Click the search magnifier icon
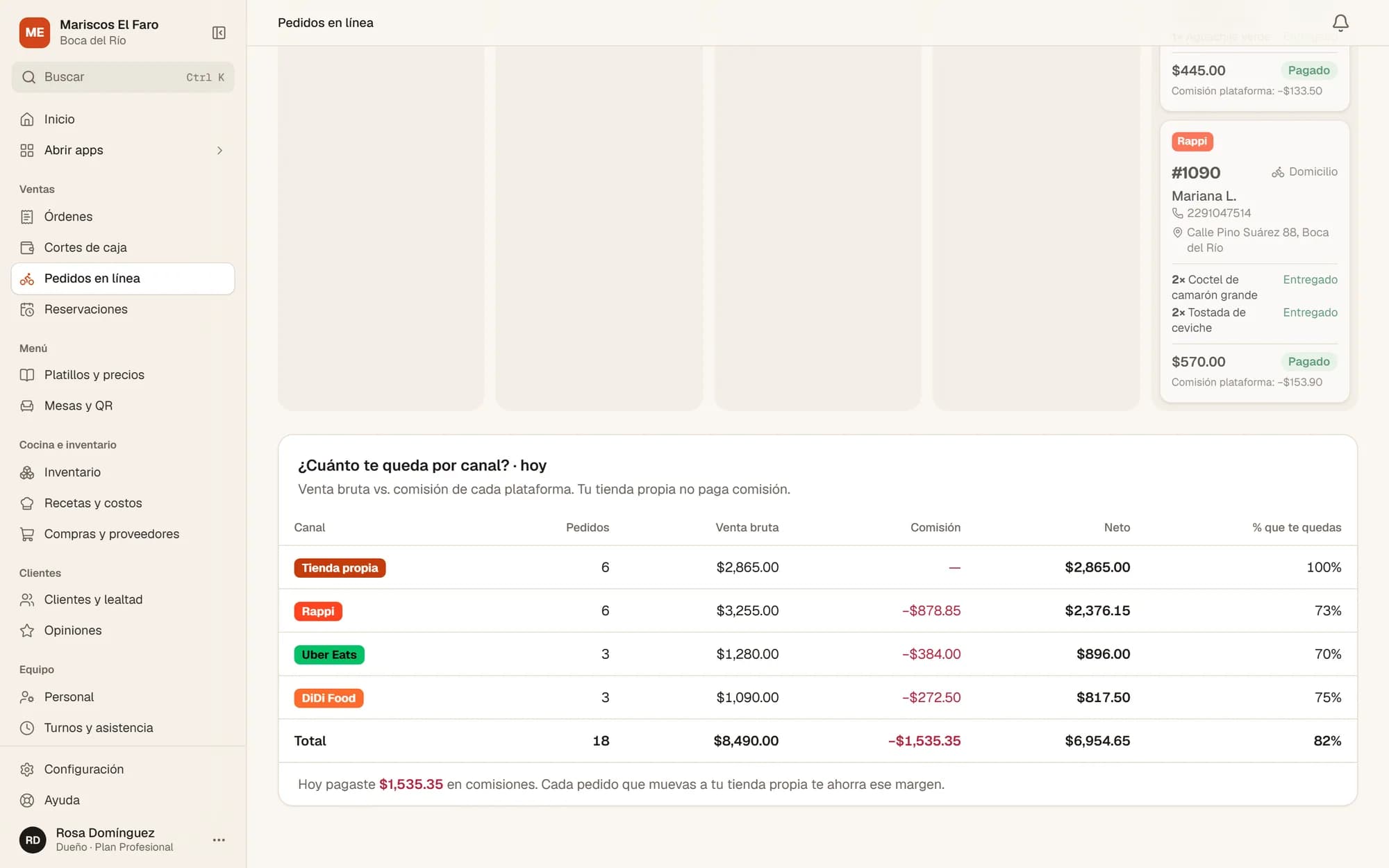Viewport: 1389px width, 868px height. 28,77
